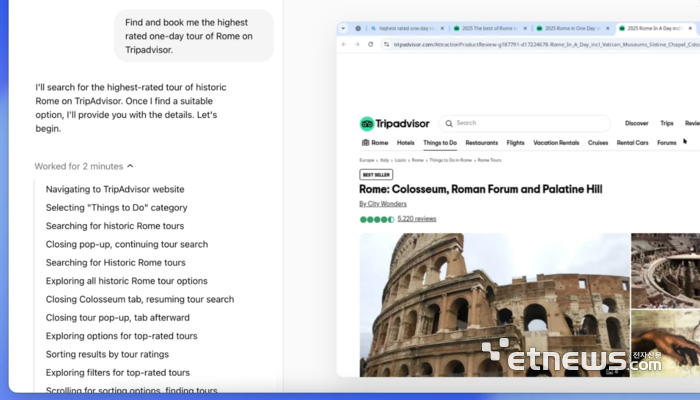Open the 5,220 reviews link
Screen dimensions: 700x400
(x=417, y=219)
